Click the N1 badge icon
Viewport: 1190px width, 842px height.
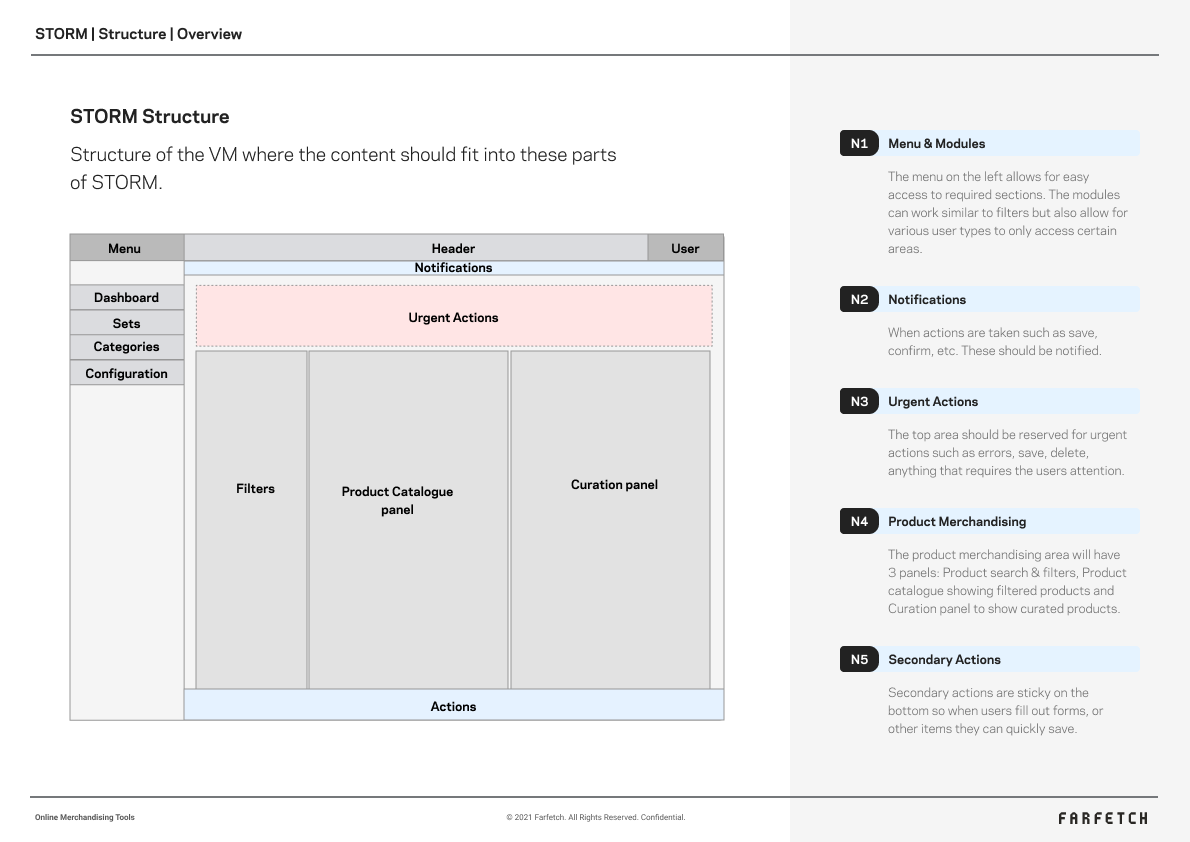coord(859,143)
